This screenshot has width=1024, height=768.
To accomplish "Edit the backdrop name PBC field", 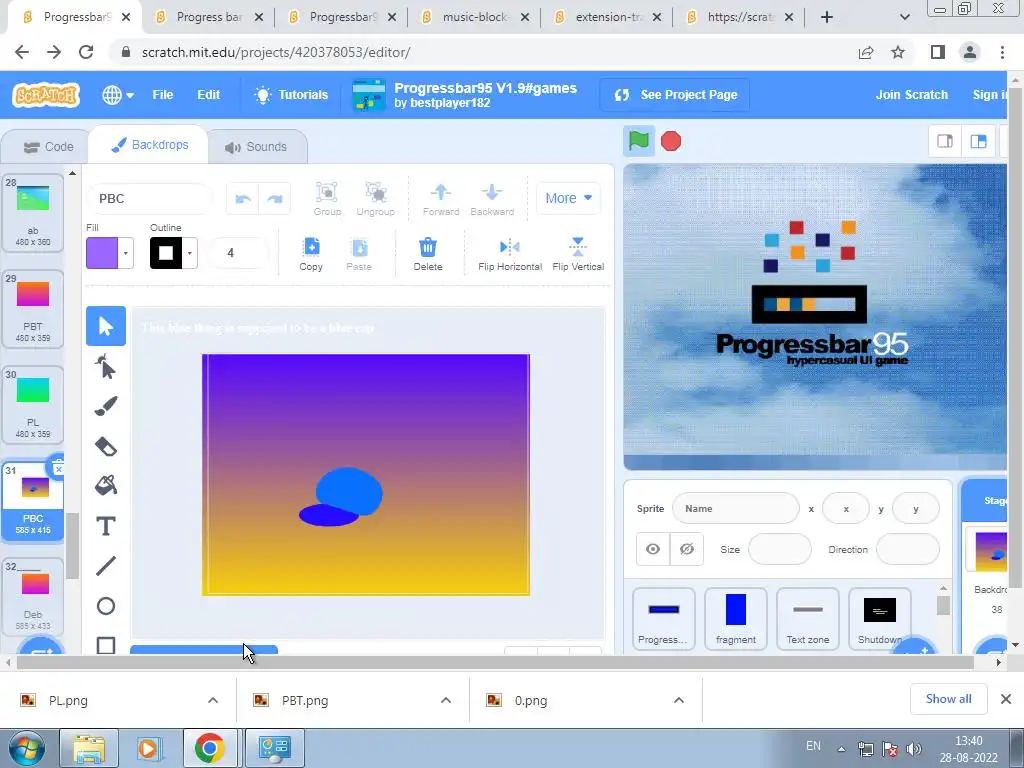I will click(x=150, y=199).
